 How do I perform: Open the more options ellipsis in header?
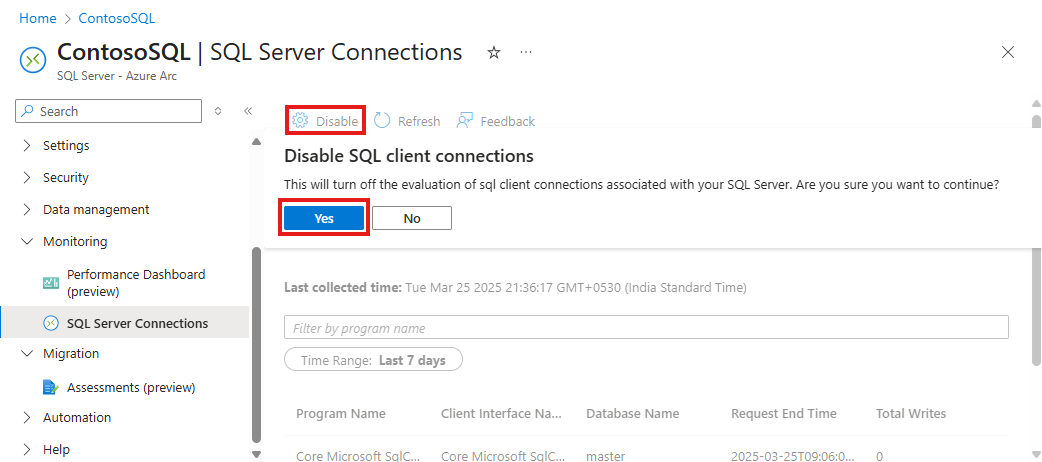526,52
